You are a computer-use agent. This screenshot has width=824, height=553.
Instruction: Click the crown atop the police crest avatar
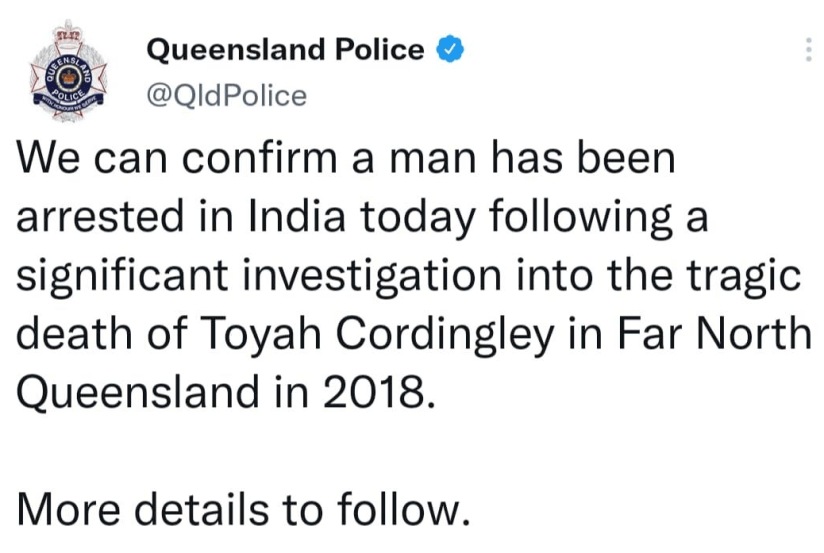[x=68, y=30]
